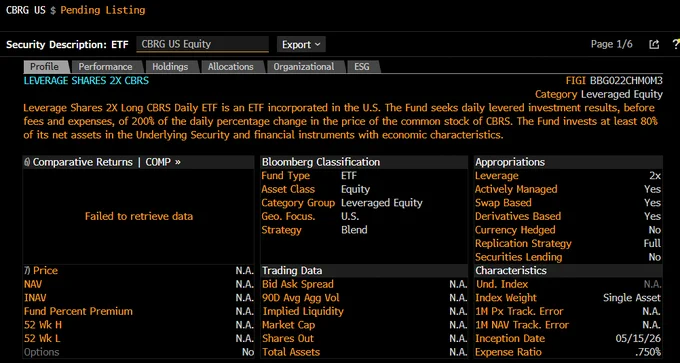Switch to the Performance tab

tap(105, 67)
